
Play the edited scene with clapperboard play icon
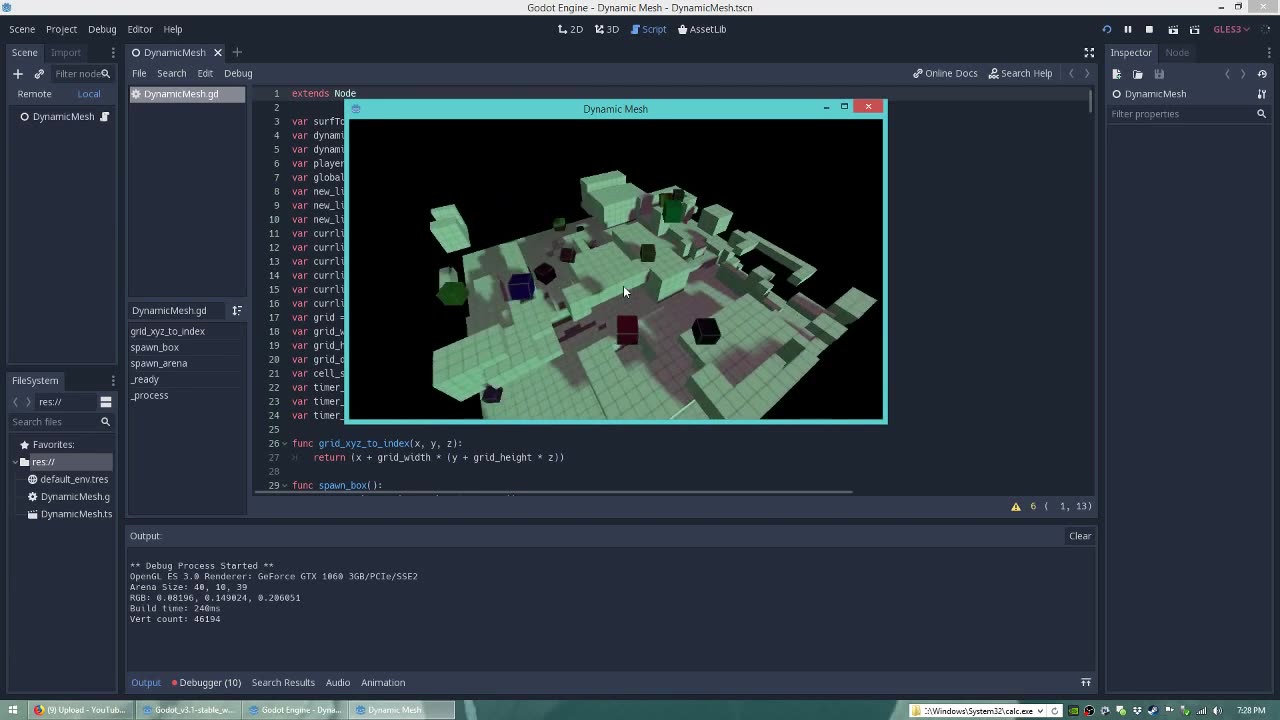1173,29
